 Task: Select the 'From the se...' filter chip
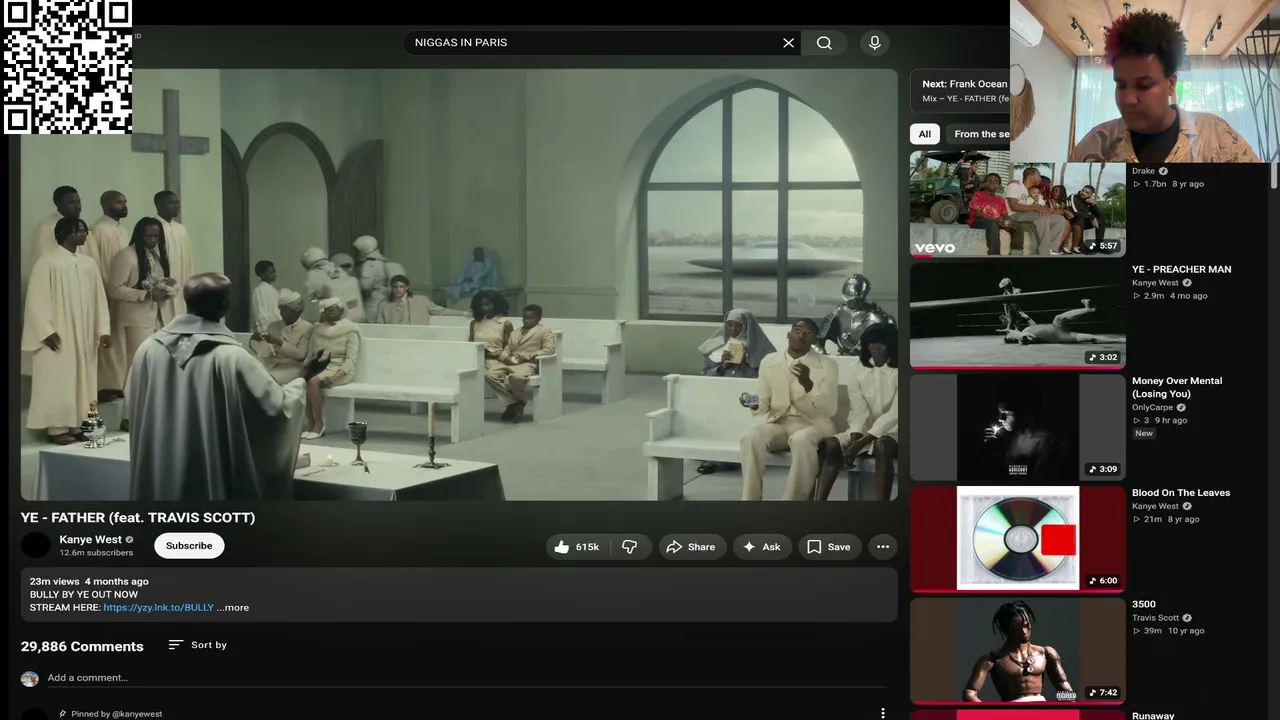981,134
